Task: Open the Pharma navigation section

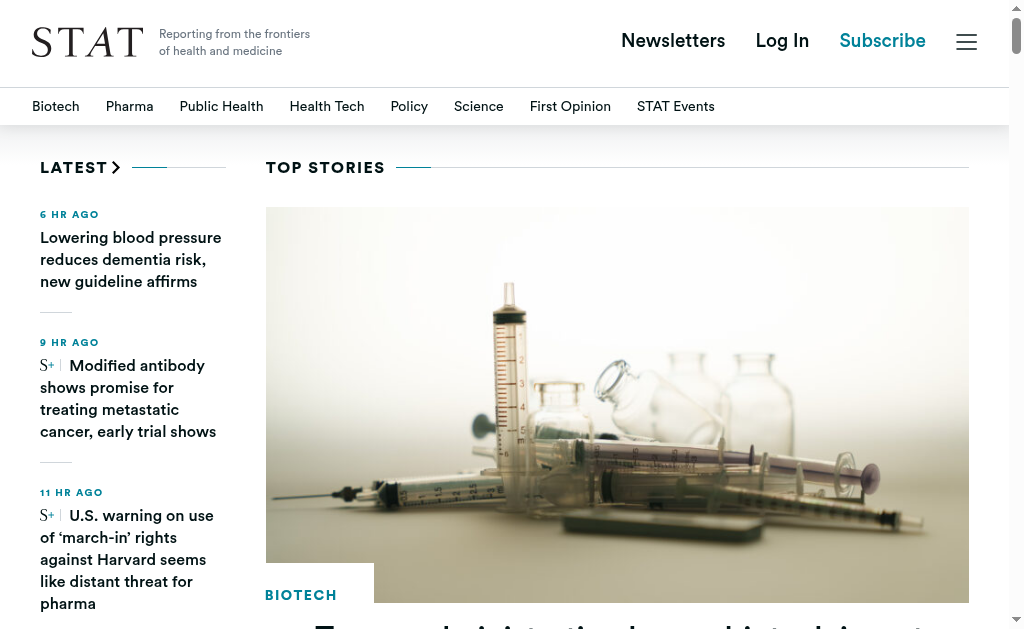Action: pyautogui.click(x=129, y=106)
